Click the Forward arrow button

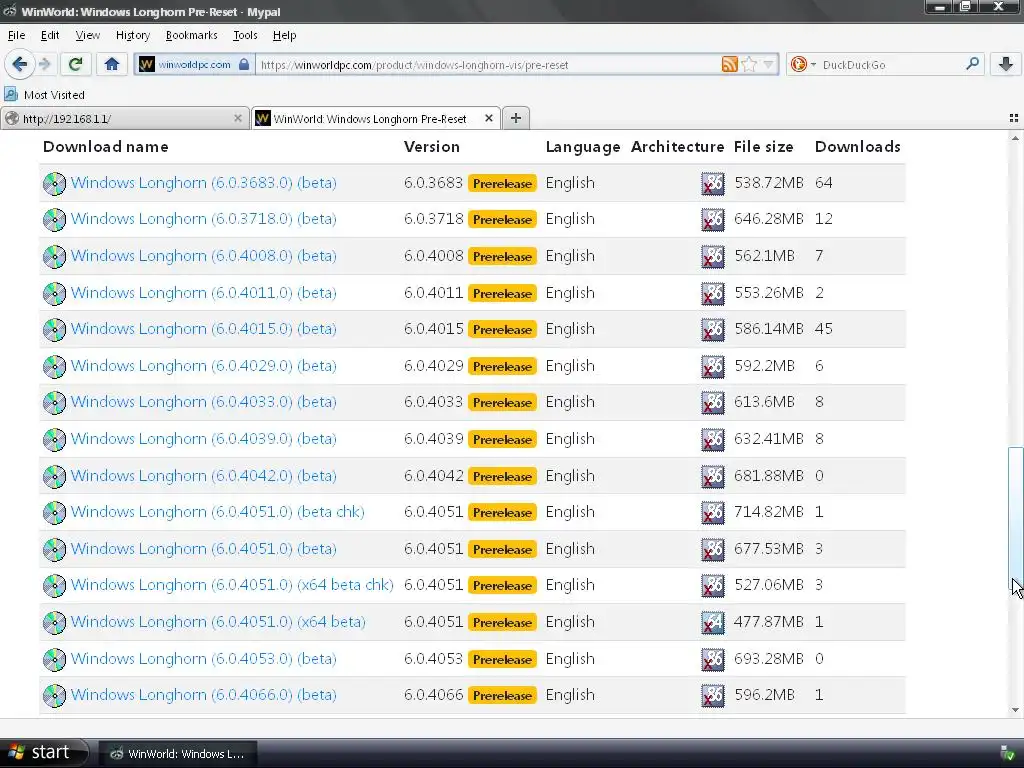(x=44, y=64)
